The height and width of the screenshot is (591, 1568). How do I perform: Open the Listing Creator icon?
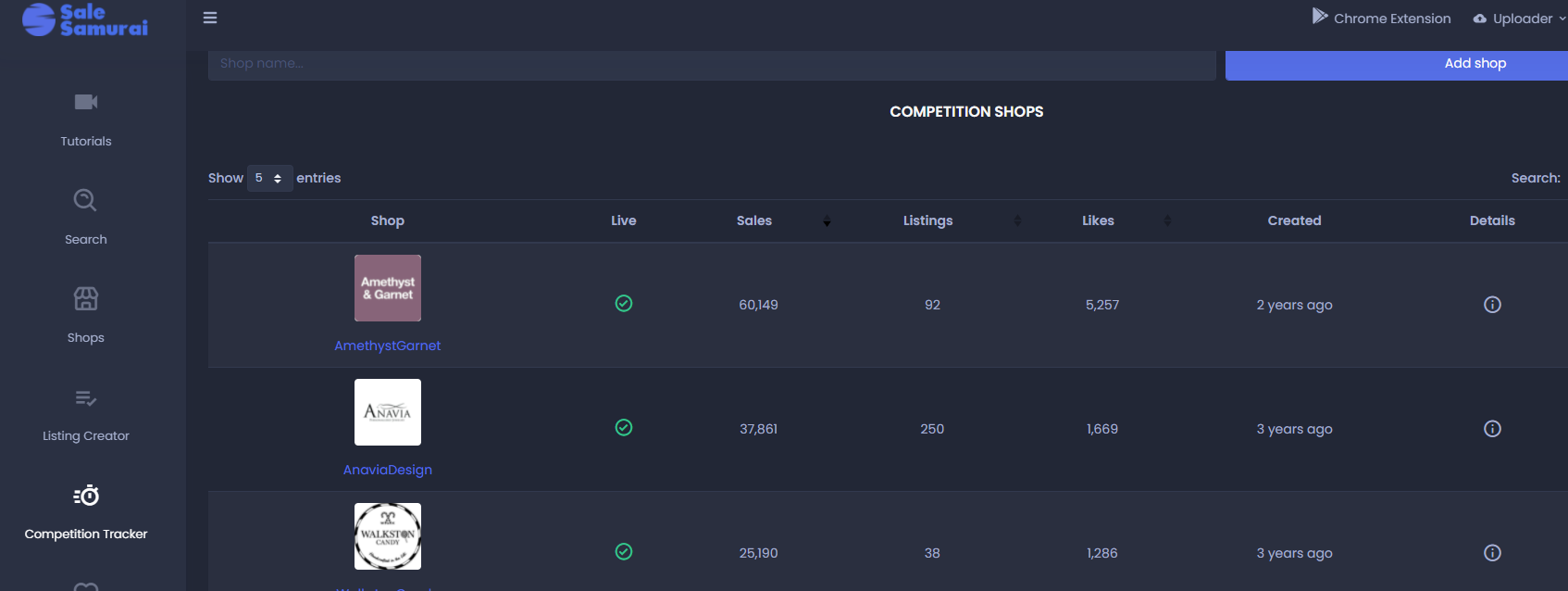tap(86, 398)
